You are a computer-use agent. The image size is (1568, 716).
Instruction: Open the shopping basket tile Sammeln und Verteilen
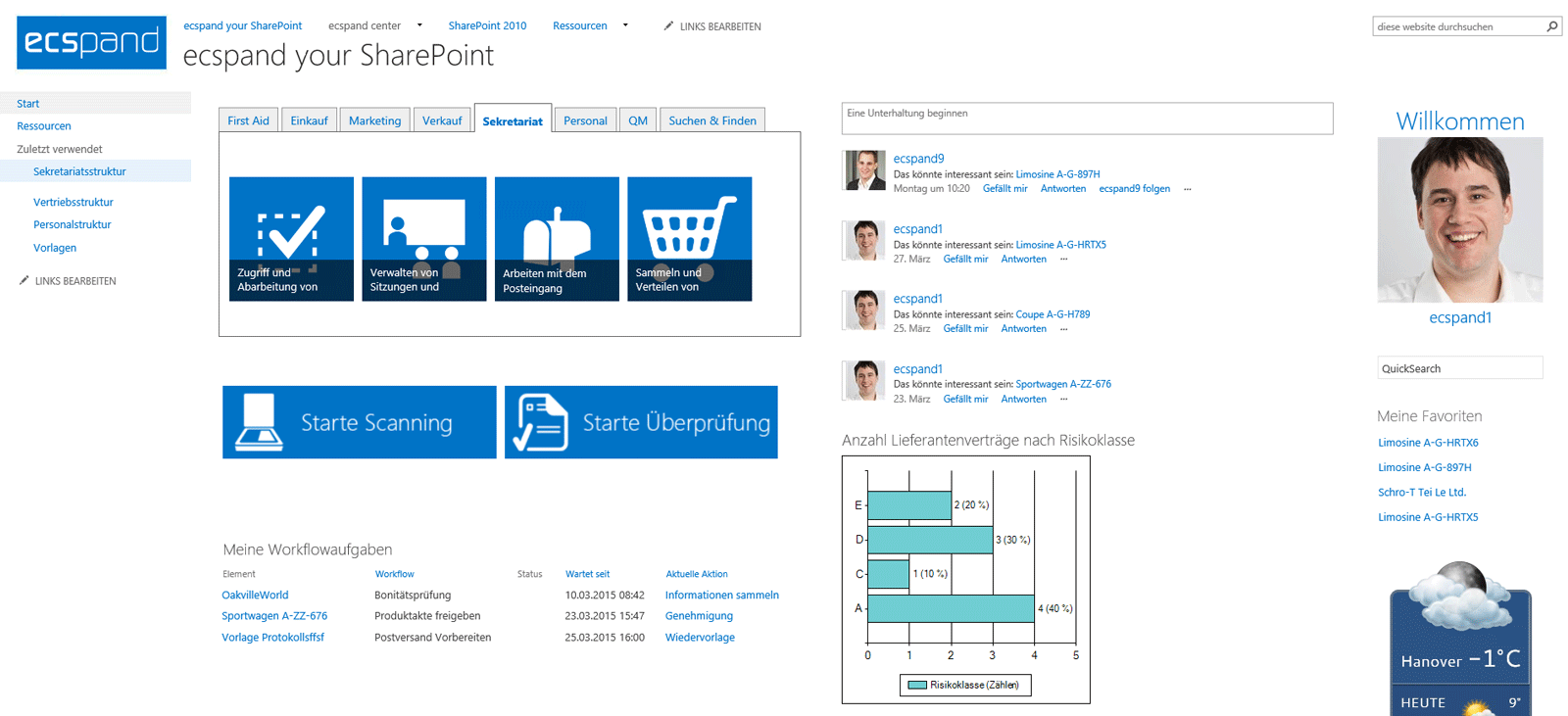[689, 238]
